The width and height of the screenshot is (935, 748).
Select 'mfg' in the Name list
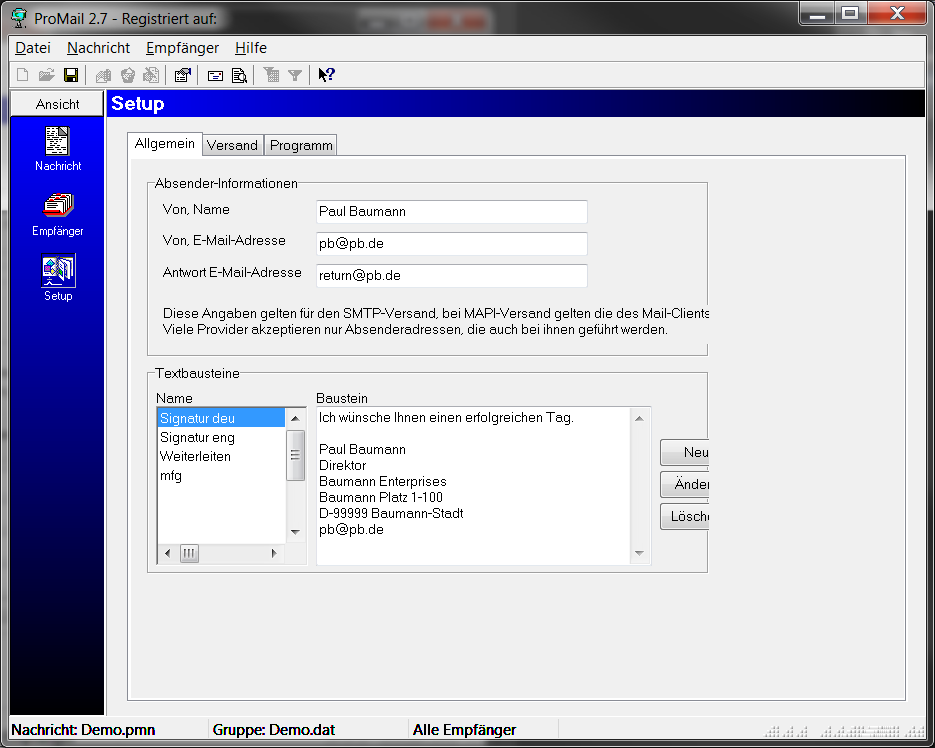221,475
